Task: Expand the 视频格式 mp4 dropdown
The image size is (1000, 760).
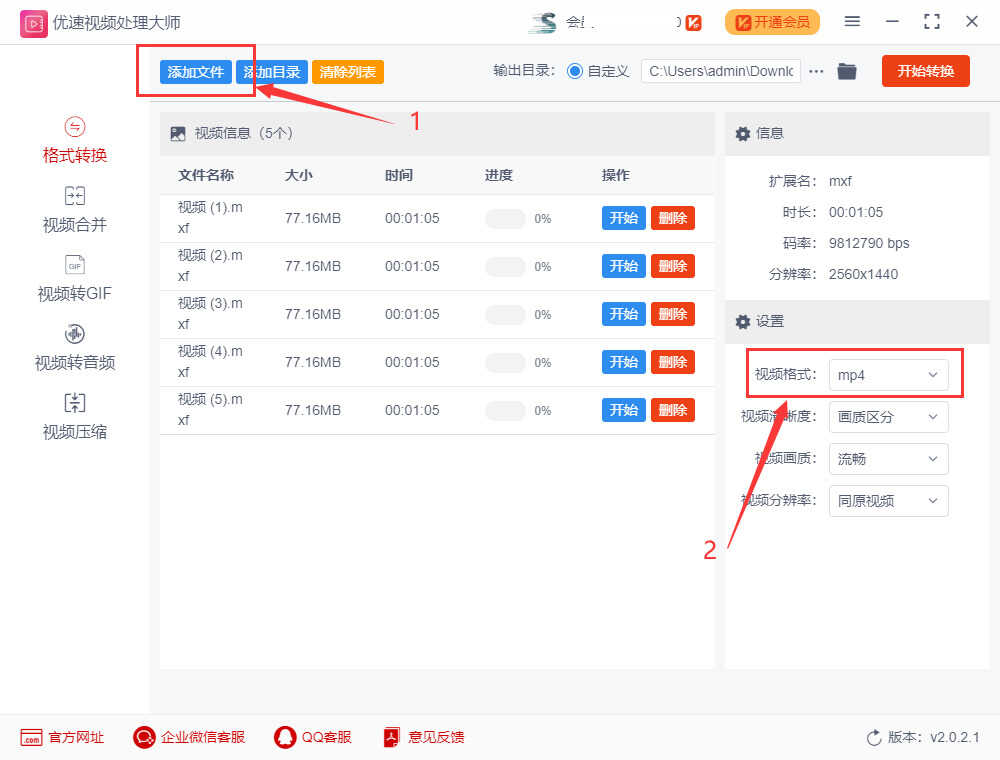Action: 888,375
